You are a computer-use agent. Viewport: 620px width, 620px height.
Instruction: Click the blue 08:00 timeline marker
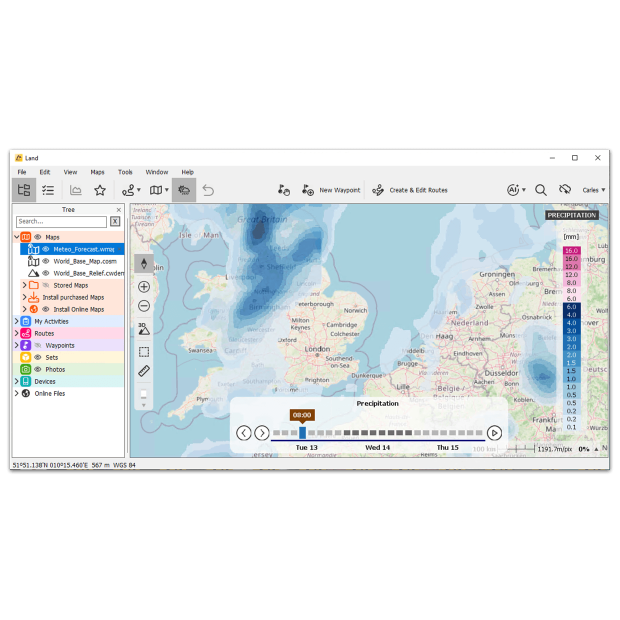coord(302,433)
